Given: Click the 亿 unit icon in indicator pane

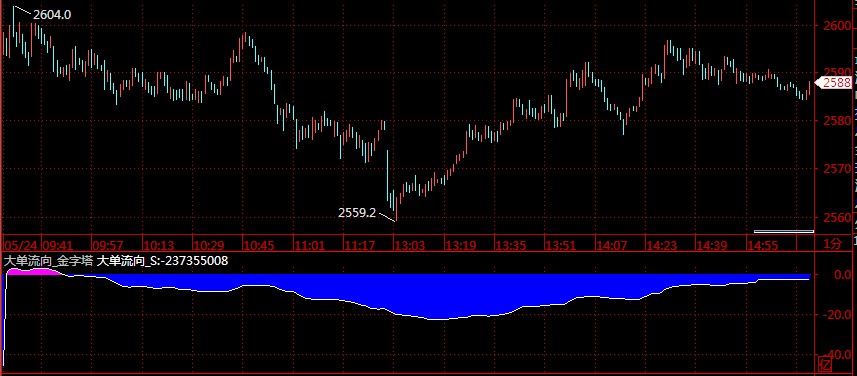Looking at the screenshot, I should (x=825, y=364).
